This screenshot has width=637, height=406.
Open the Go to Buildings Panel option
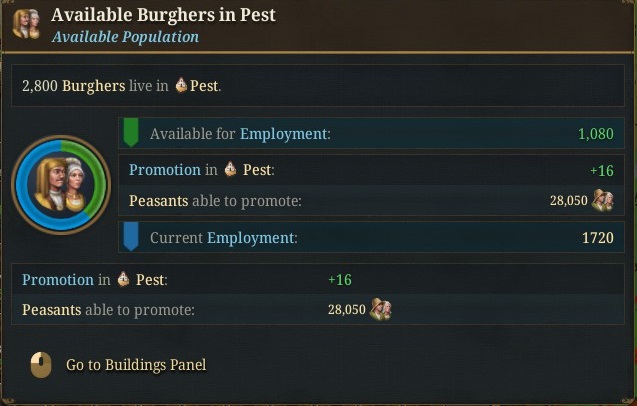(x=136, y=365)
